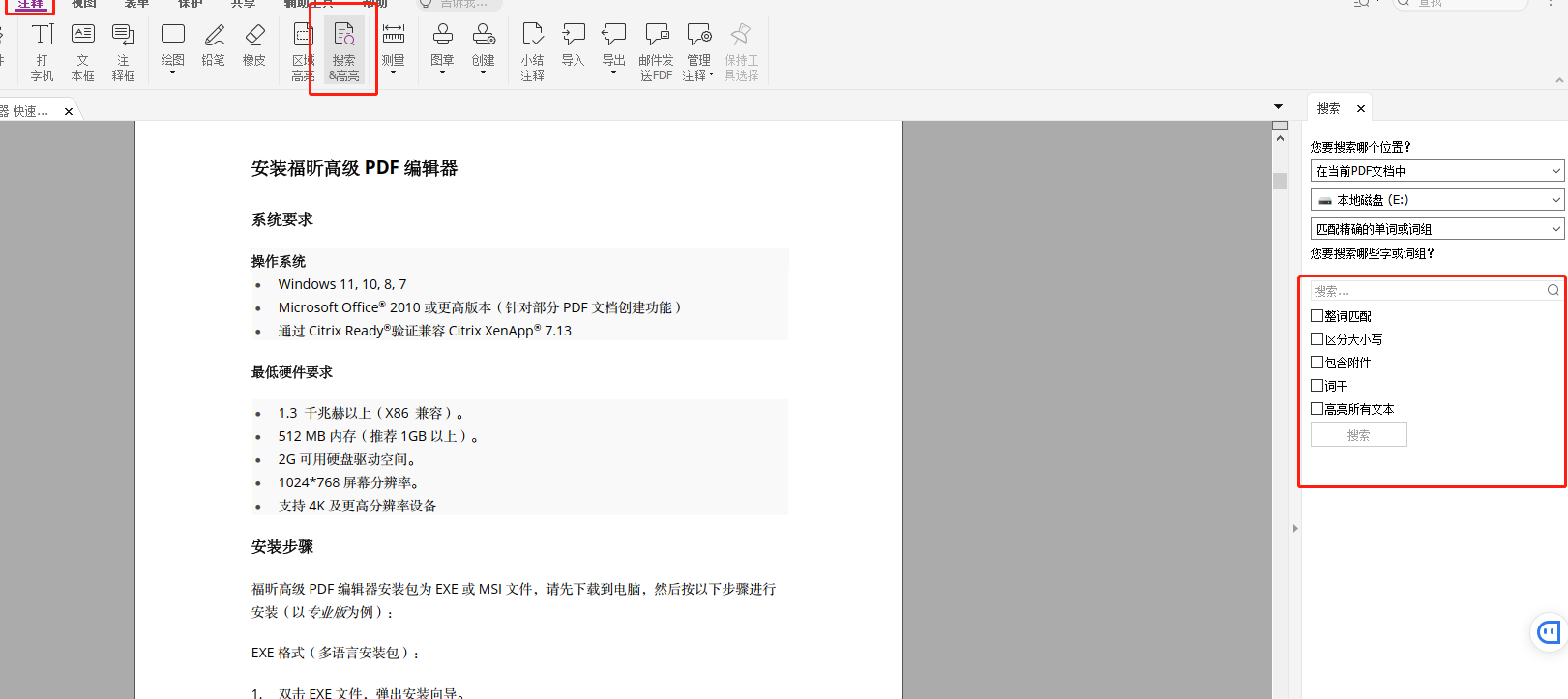The width and height of the screenshot is (1568, 699).
Task: Select the Typewriter (打字机) tool
Action: [x=43, y=51]
